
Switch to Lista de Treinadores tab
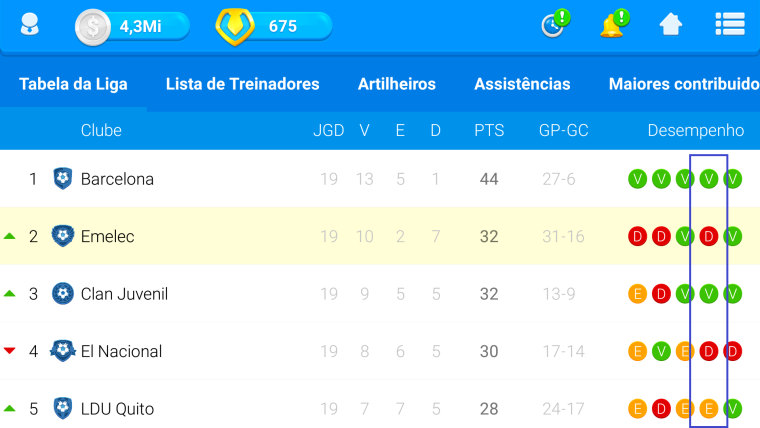pos(242,84)
